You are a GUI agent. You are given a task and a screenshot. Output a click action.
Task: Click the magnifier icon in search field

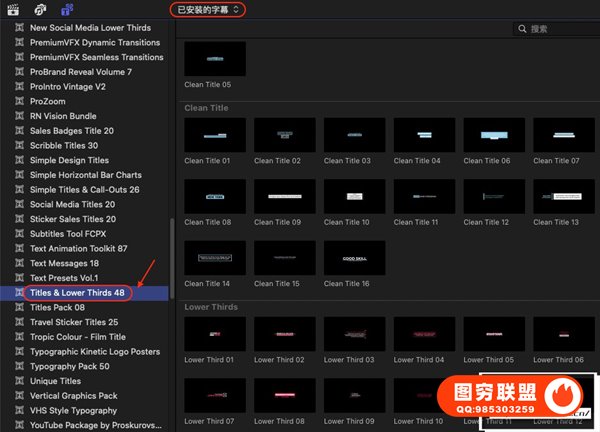pyautogui.click(x=522, y=30)
